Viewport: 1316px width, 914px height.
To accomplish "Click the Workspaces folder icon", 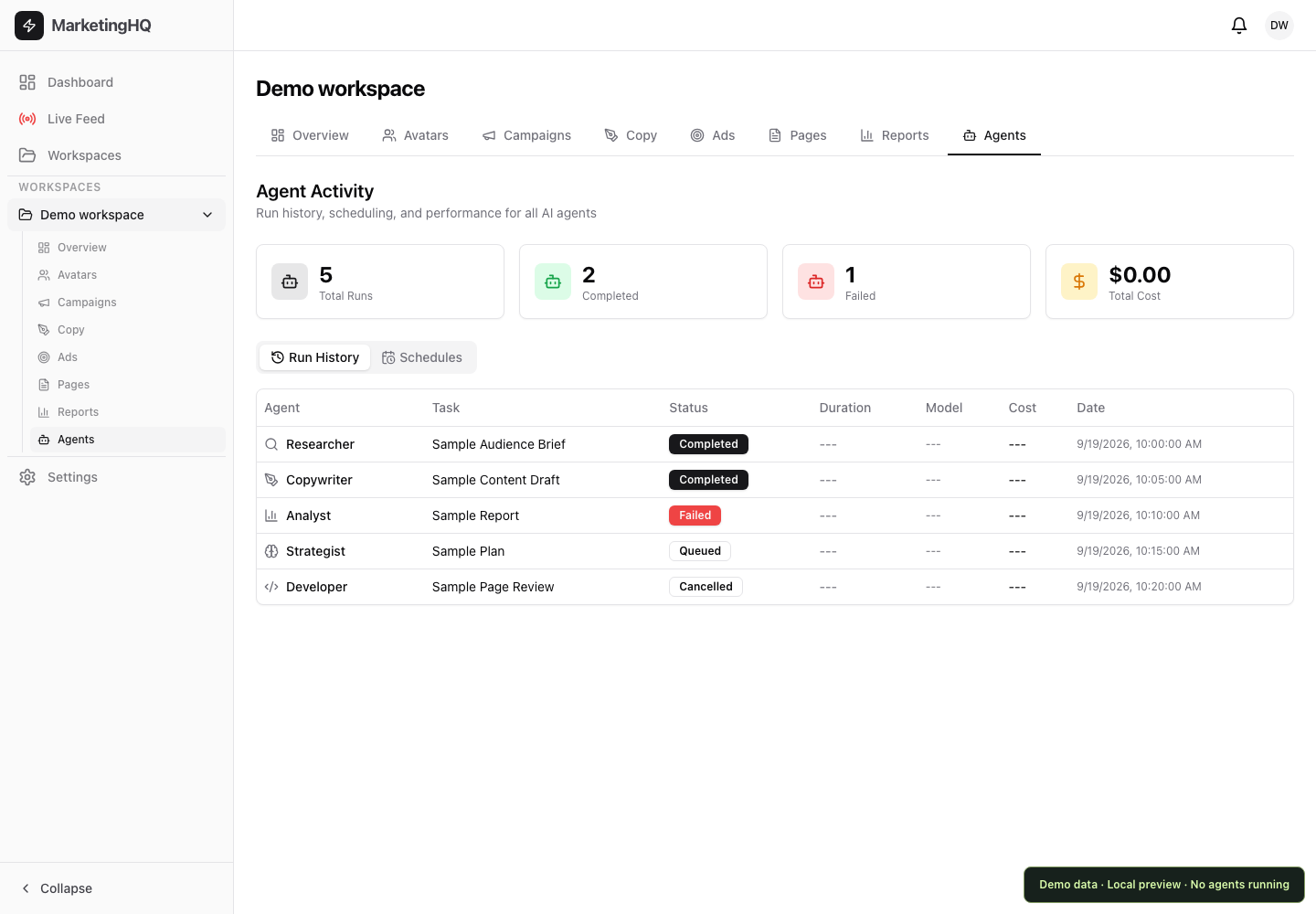I will [27, 155].
